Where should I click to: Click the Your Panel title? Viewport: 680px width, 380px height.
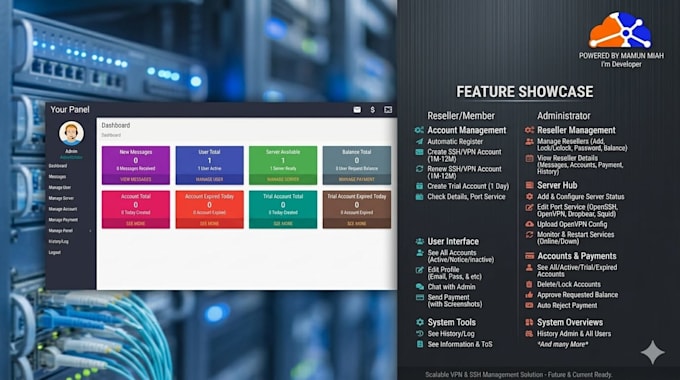click(x=70, y=109)
